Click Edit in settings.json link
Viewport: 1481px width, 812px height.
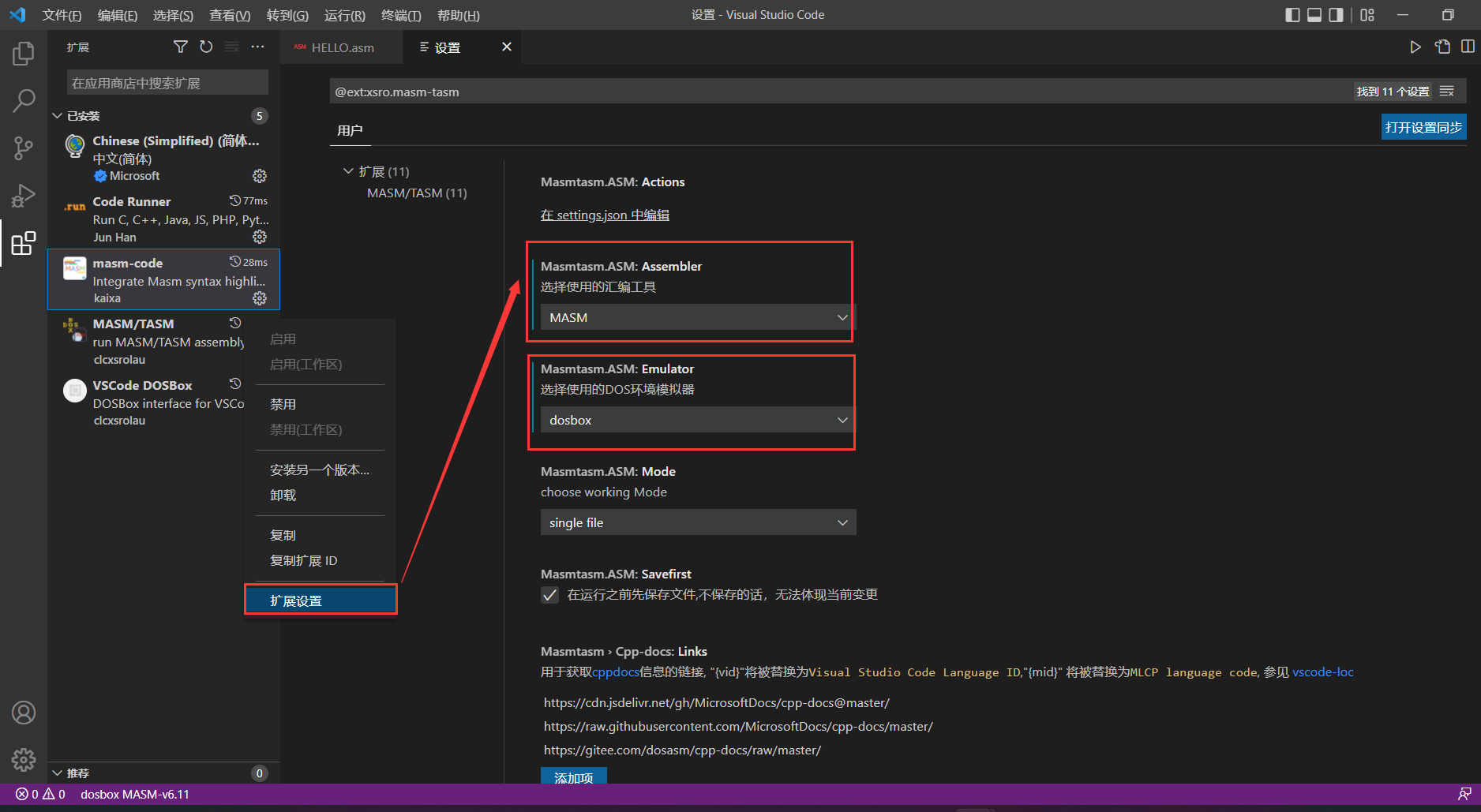click(x=605, y=215)
